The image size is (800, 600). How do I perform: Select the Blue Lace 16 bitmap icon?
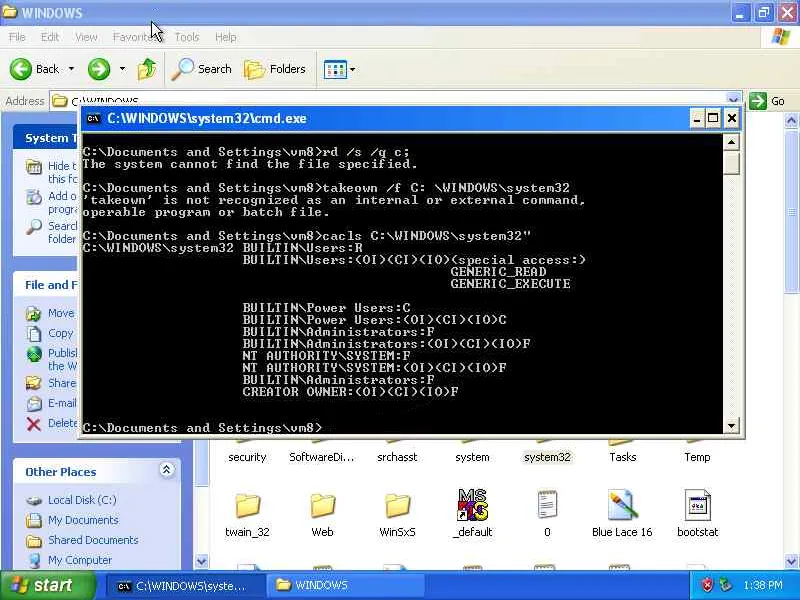coord(622,505)
